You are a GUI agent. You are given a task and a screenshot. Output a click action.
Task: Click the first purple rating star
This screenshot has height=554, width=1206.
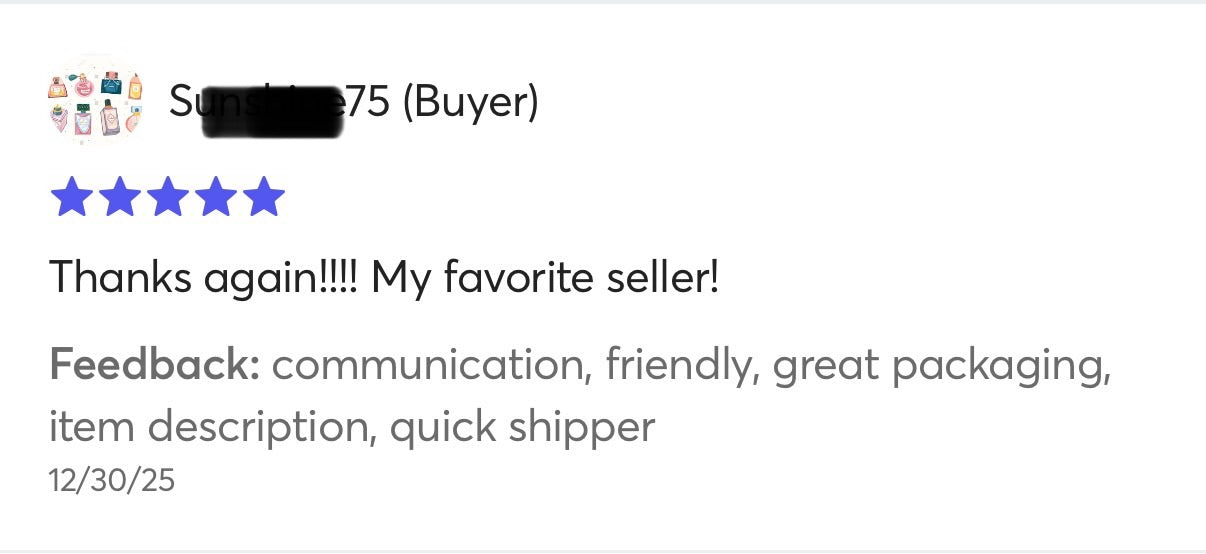point(70,196)
